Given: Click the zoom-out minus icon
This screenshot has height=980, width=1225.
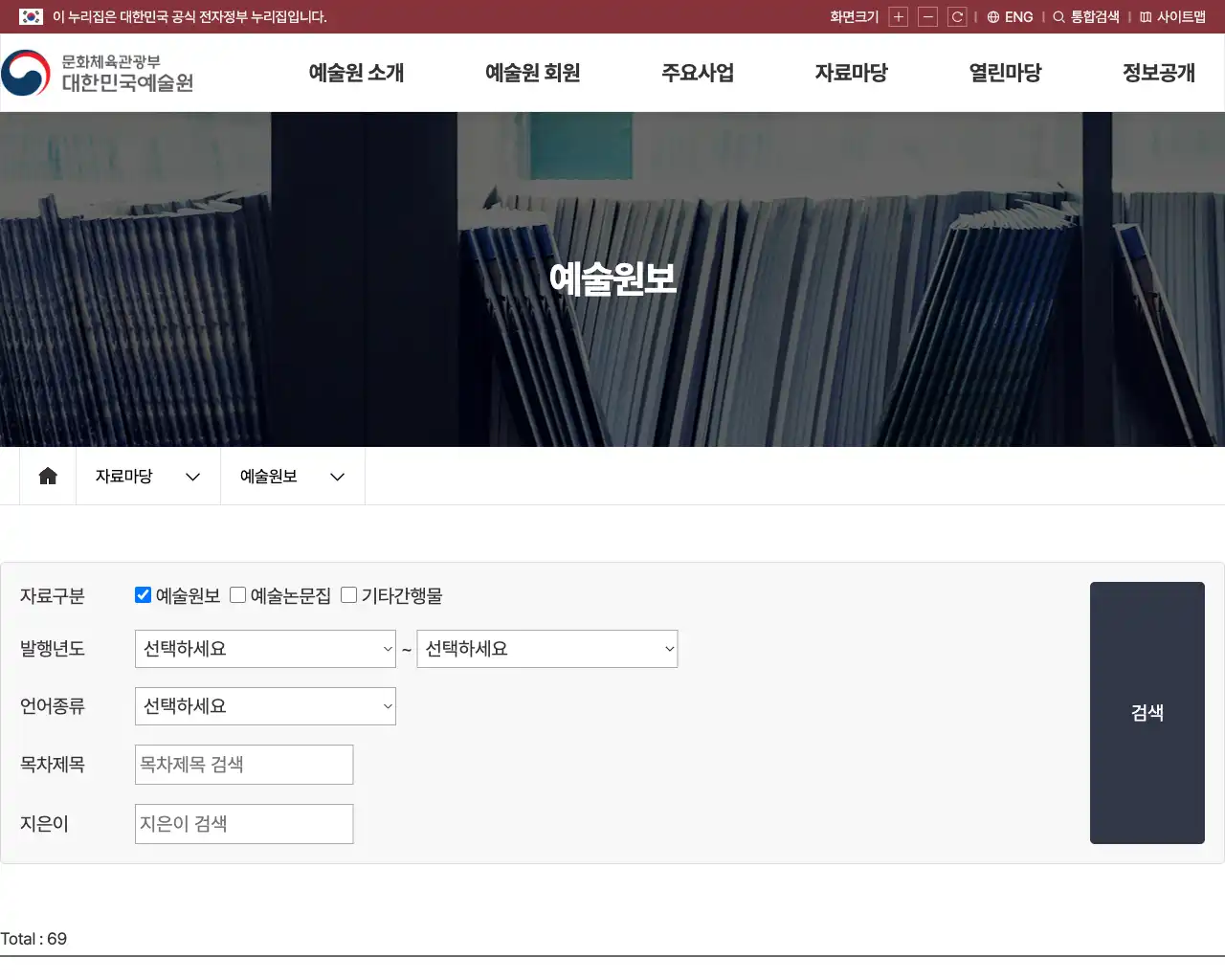Looking at the screenshot, I should coord(927,17).
